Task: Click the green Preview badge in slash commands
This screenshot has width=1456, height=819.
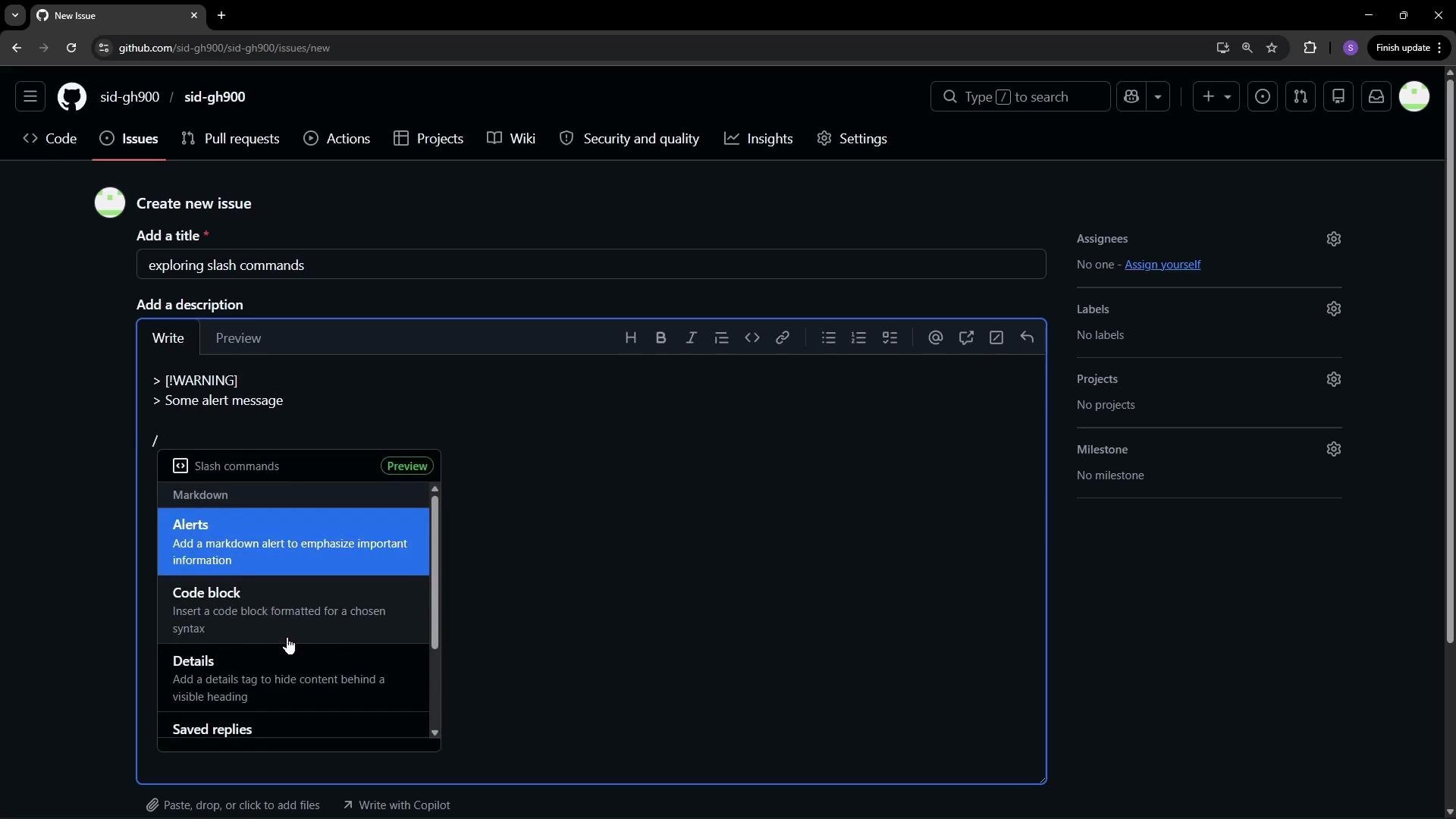Action: (407, 466)
